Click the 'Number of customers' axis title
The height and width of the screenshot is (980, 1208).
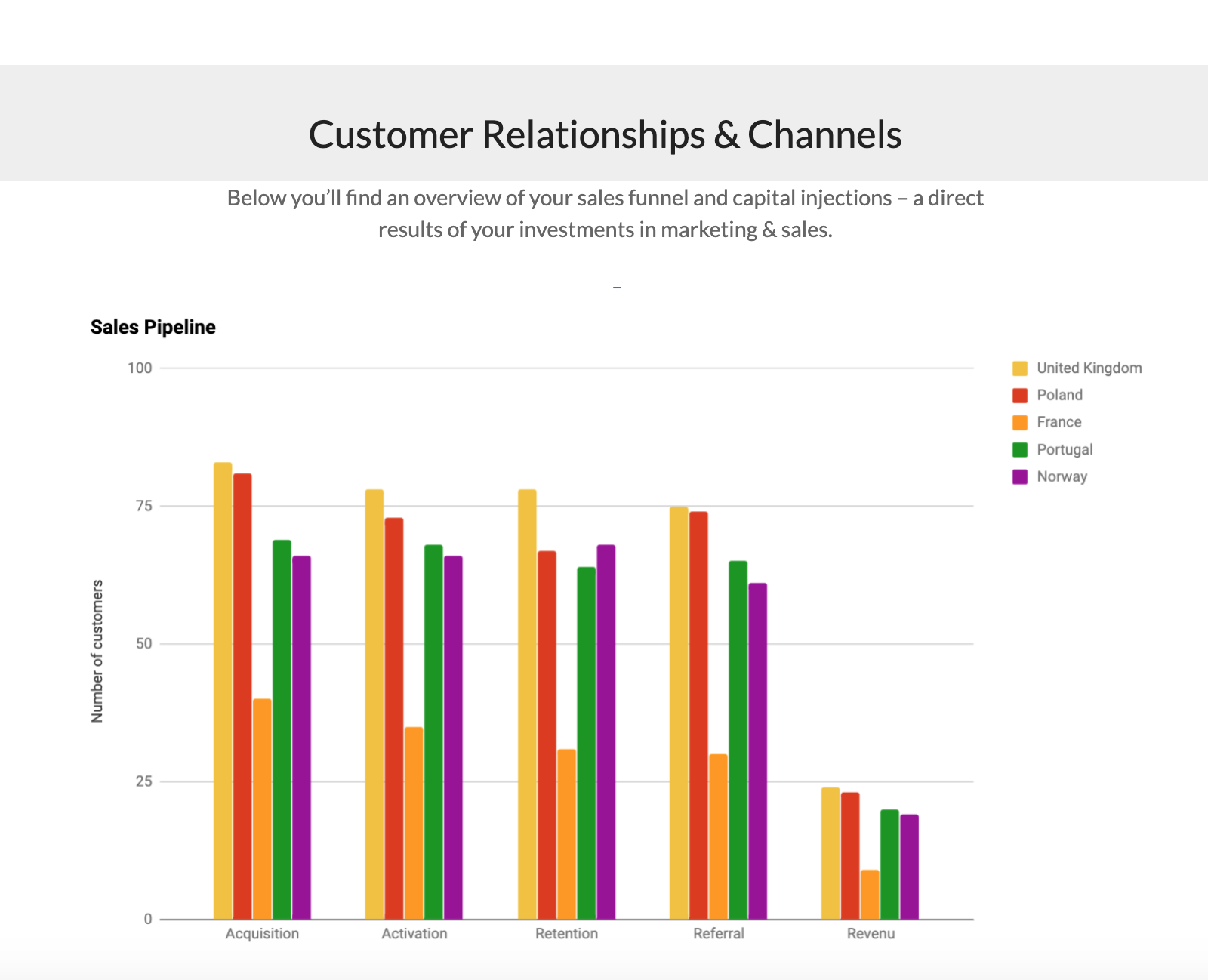click(x=97, y=651)
